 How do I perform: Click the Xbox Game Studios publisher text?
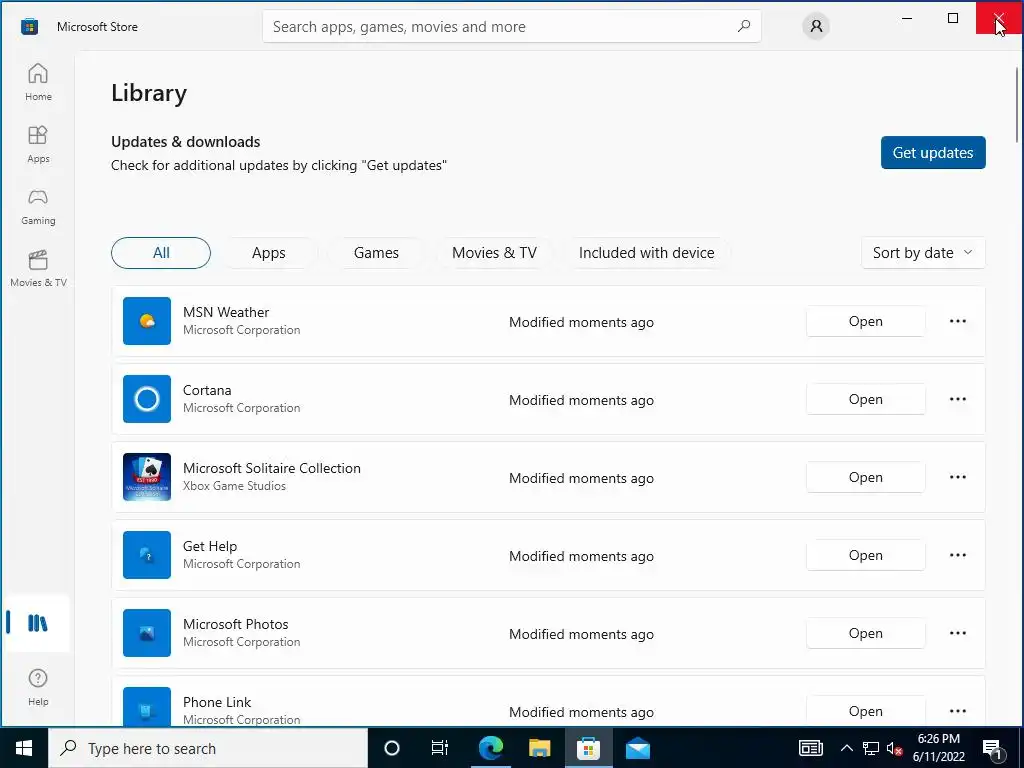coord(234,486)
